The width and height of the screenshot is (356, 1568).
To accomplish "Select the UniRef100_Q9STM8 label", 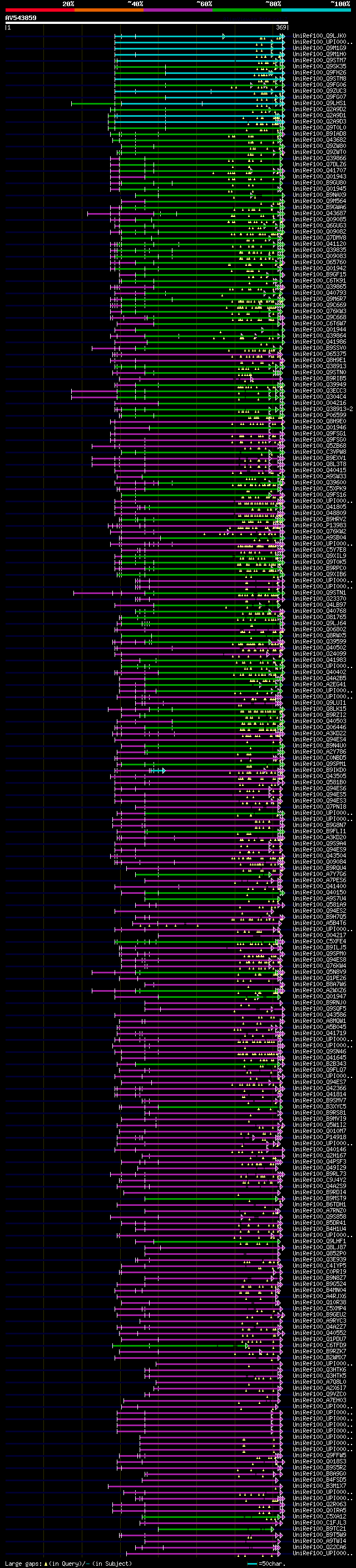I will (x=319, y=78).
